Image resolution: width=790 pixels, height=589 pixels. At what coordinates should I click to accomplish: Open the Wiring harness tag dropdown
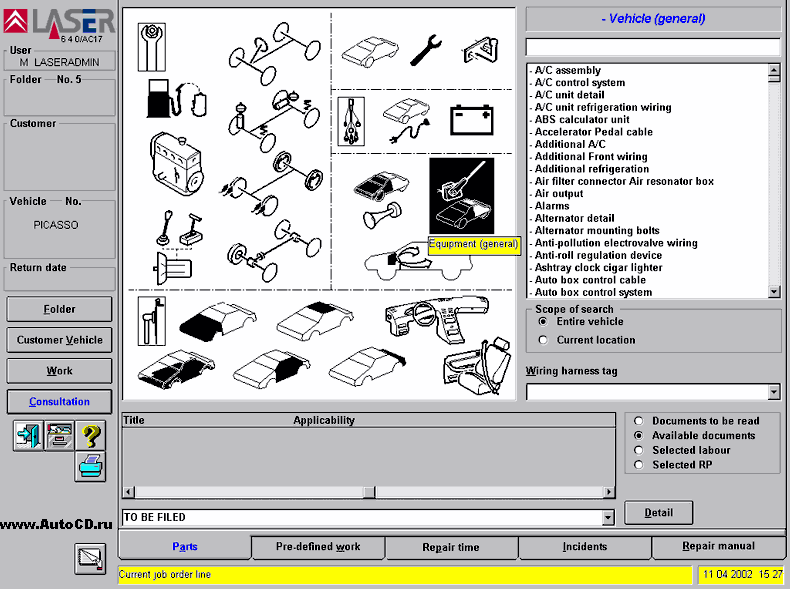[x=773, y=392]
